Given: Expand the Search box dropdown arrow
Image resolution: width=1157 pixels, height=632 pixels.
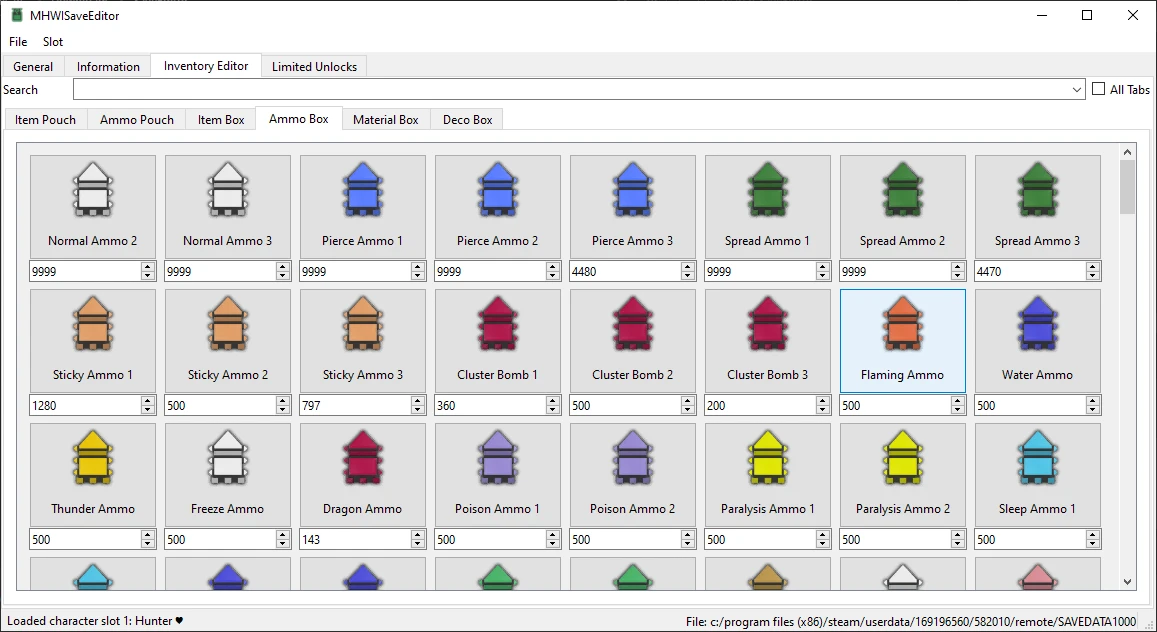Looking at the screenshot, I should [1077, 89].
